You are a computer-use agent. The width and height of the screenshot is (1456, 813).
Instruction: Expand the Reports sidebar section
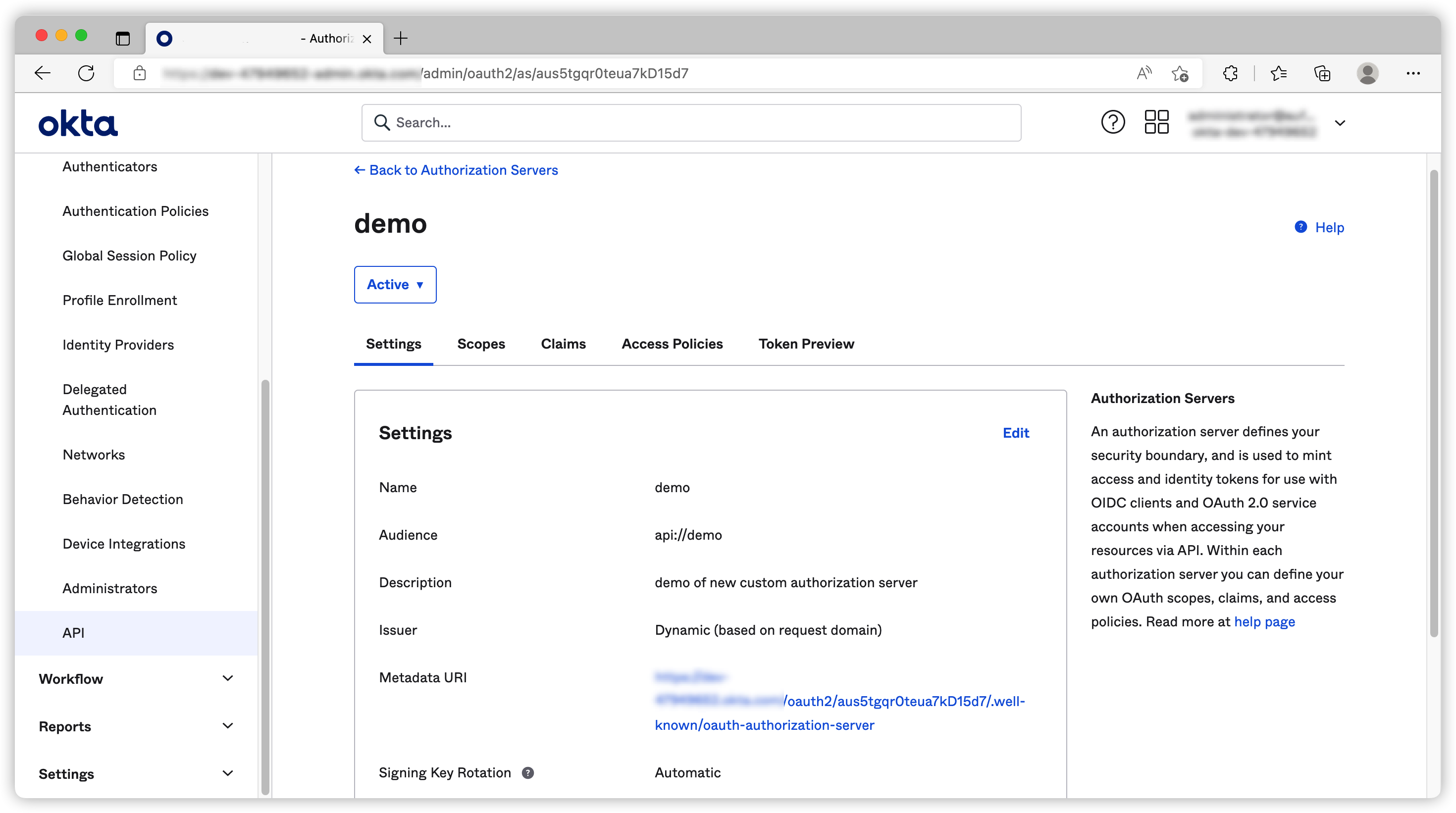click(227, 725)
